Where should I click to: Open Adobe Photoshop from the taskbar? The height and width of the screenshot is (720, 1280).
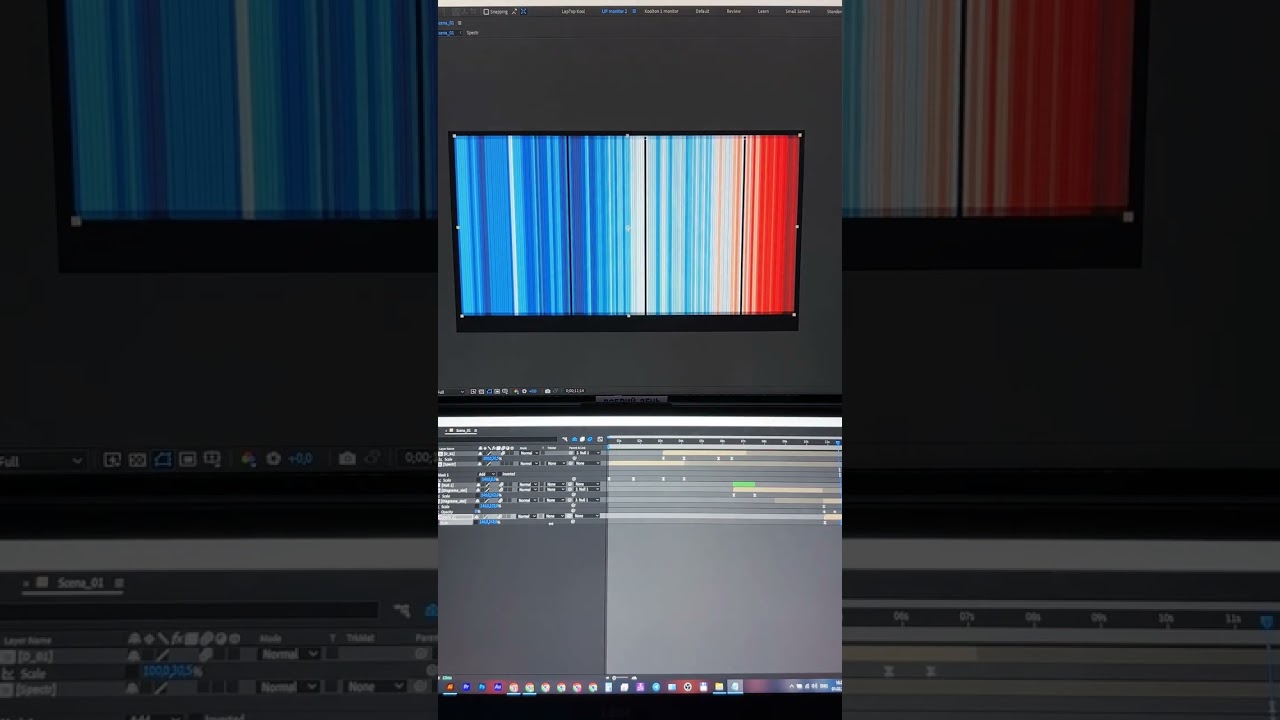tap(482, 687)
